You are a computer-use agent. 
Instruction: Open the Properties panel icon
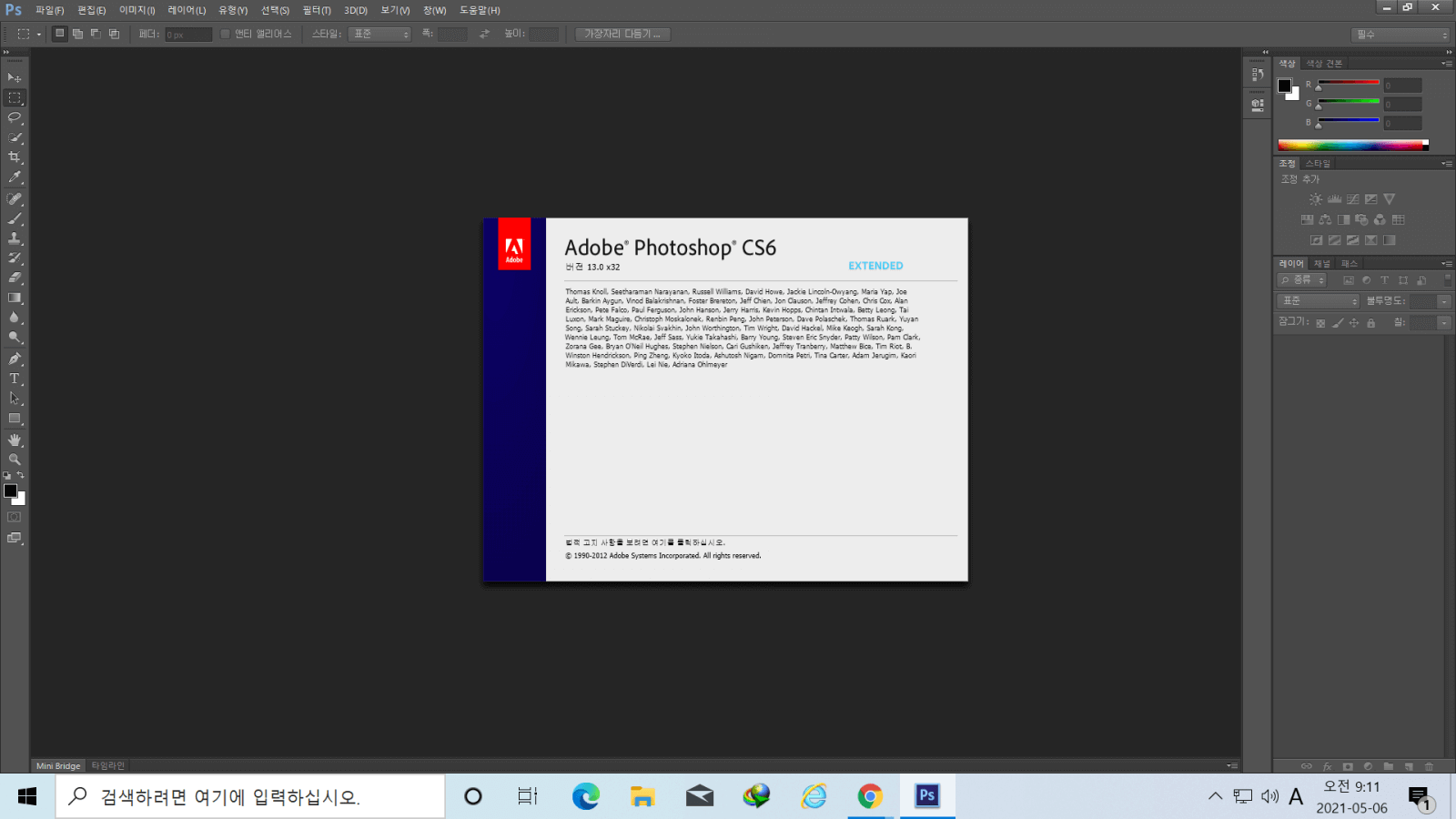1258,104
